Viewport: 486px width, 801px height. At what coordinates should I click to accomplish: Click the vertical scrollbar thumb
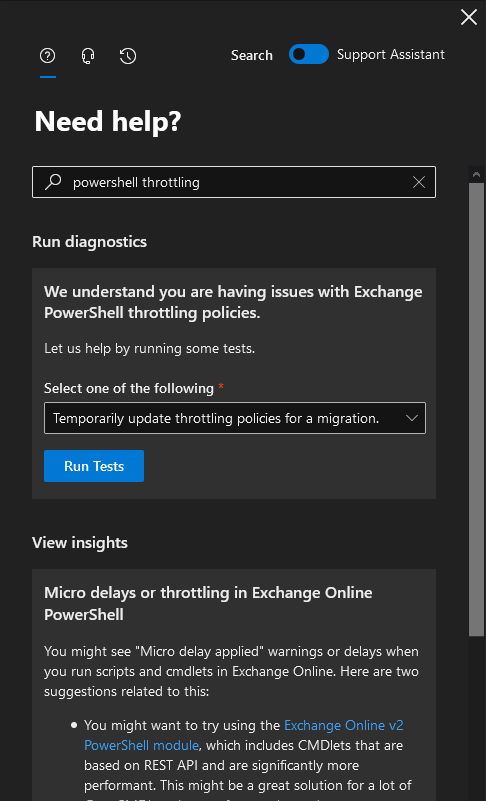click(476, 409)
